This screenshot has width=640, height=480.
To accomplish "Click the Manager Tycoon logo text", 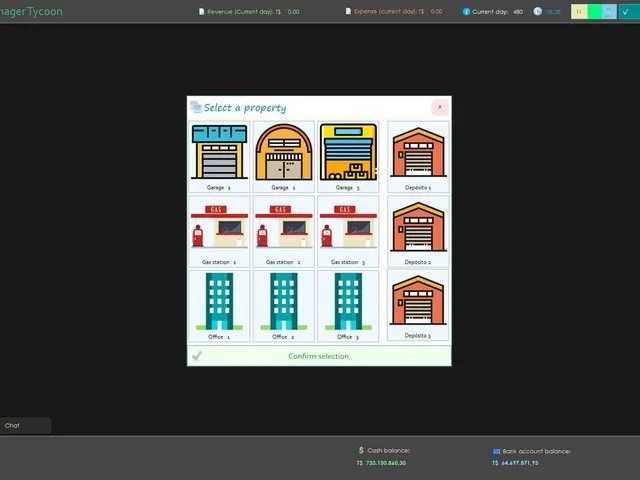I will (x=31, y=11).
